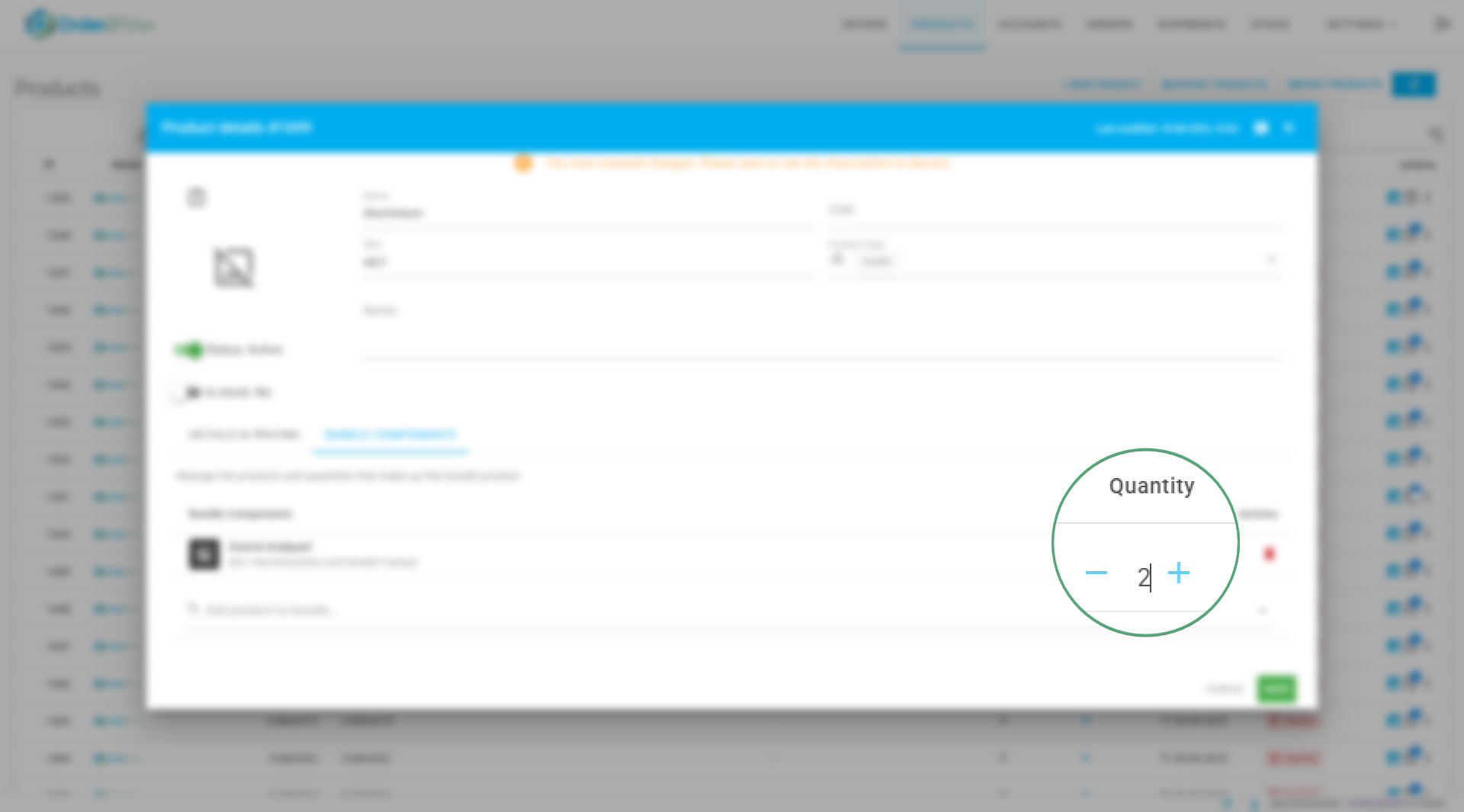The width and height of the screenshot is (1464, 812).
Task: Open the Product Type dropdown
Action: [x=1270, y=260]
